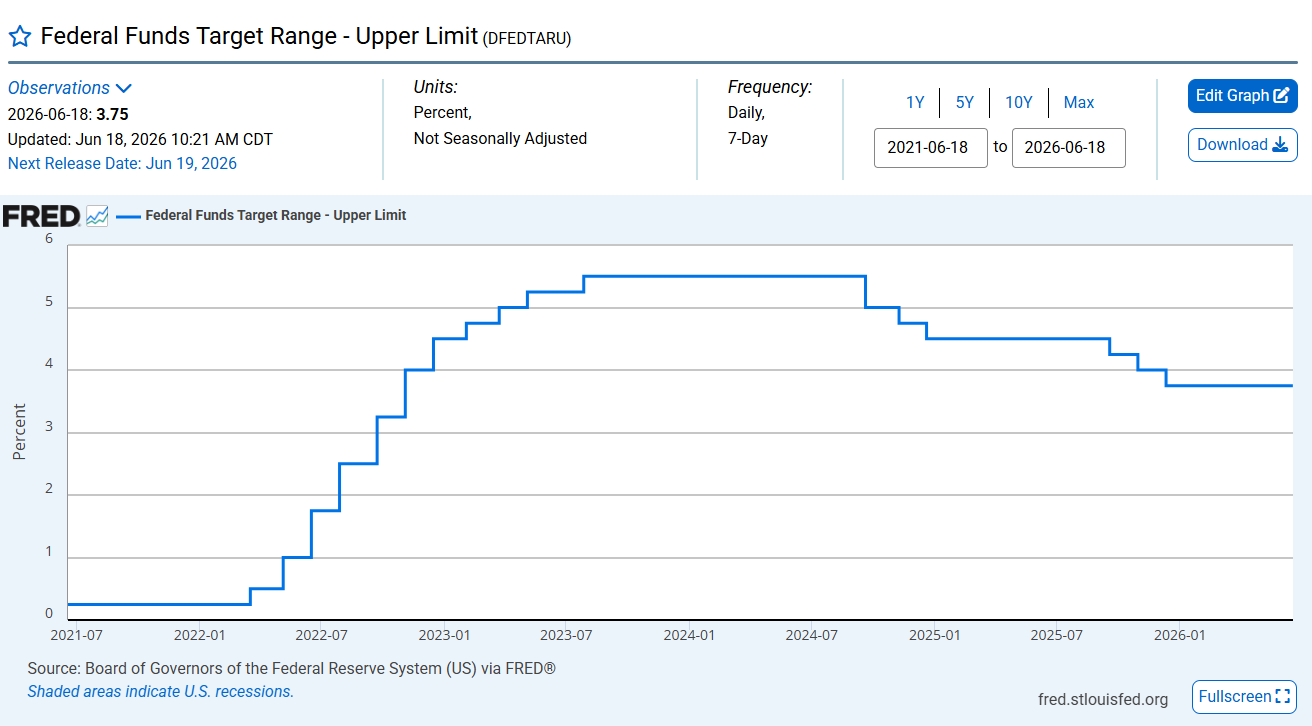
Task: Click the y-axis tick label 0
Action: point(48,614)
